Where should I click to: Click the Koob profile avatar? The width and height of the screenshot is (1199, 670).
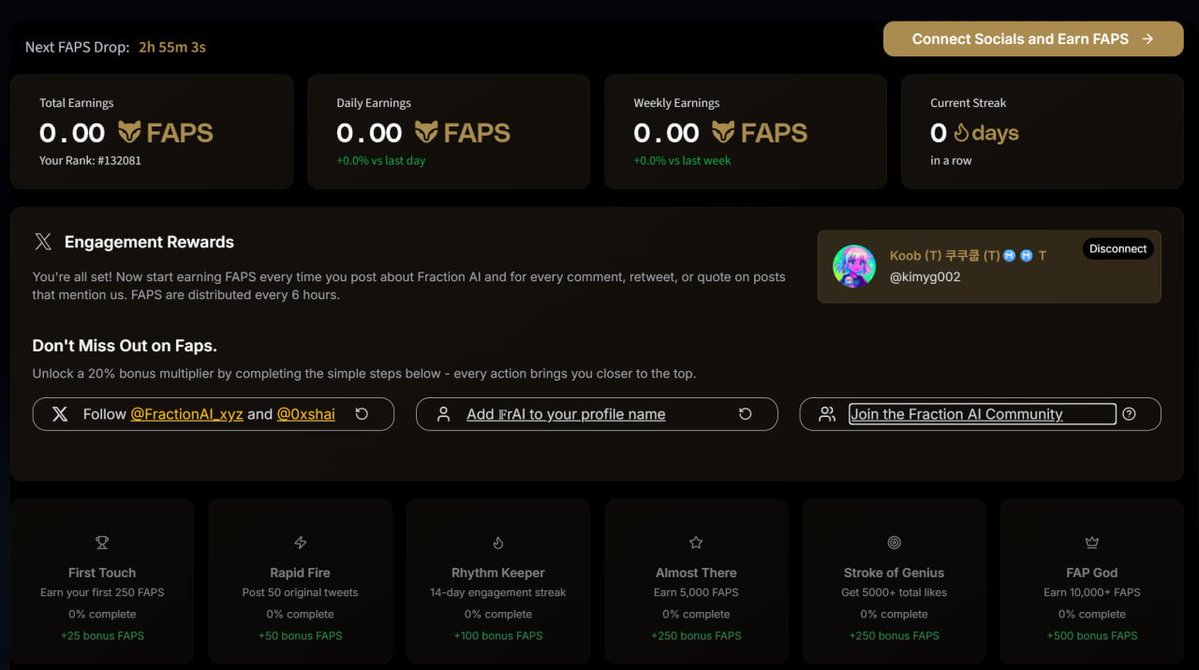(854, 266)
